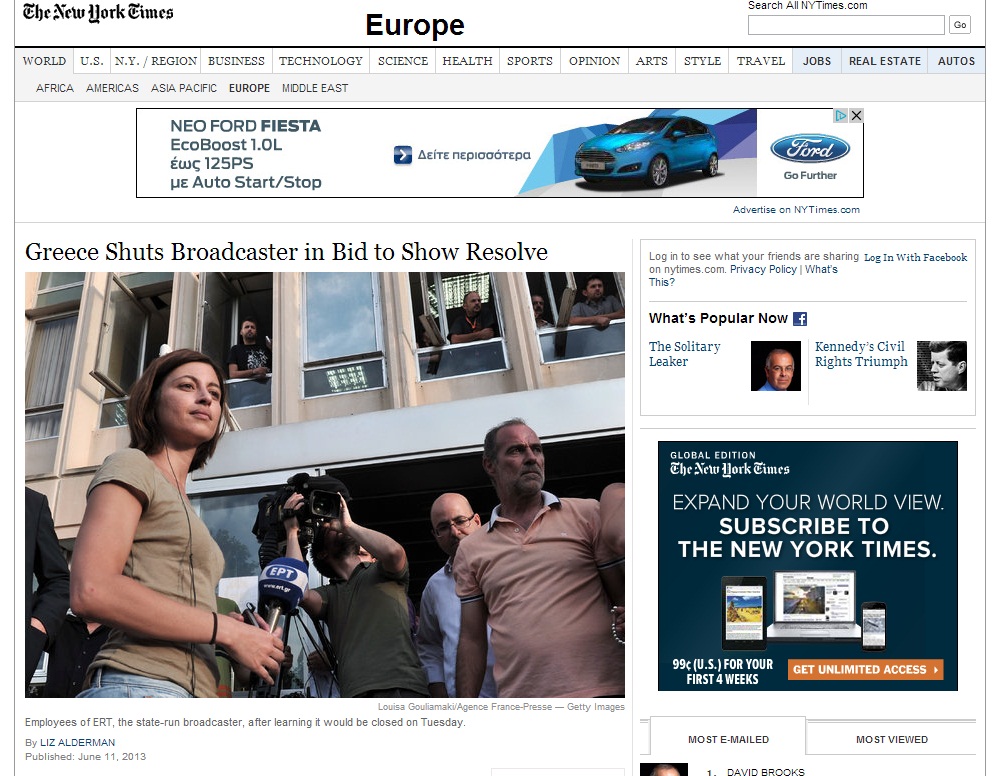Open the N.Y. / Region section
The height and width of the screenshot is (776, 998).
pyautogui.click(x=155, y=61)
